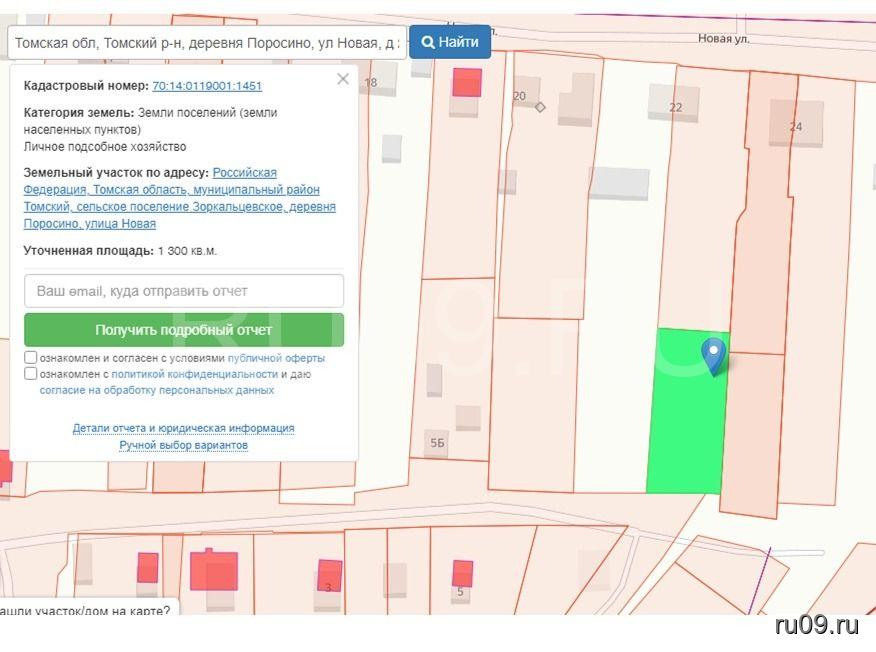
Task: Click the red building above house 20
Action: [467, 82]
